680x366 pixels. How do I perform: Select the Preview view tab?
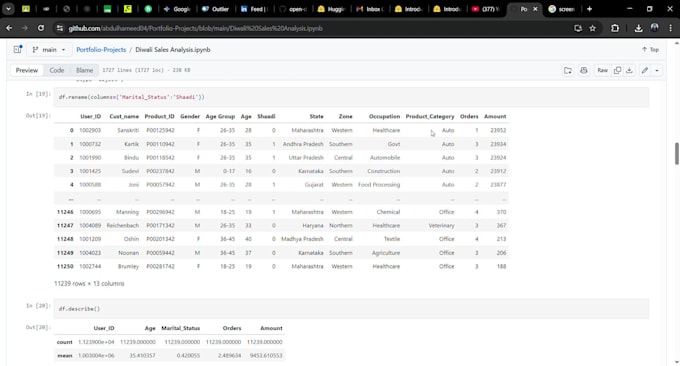pos(27,70)
